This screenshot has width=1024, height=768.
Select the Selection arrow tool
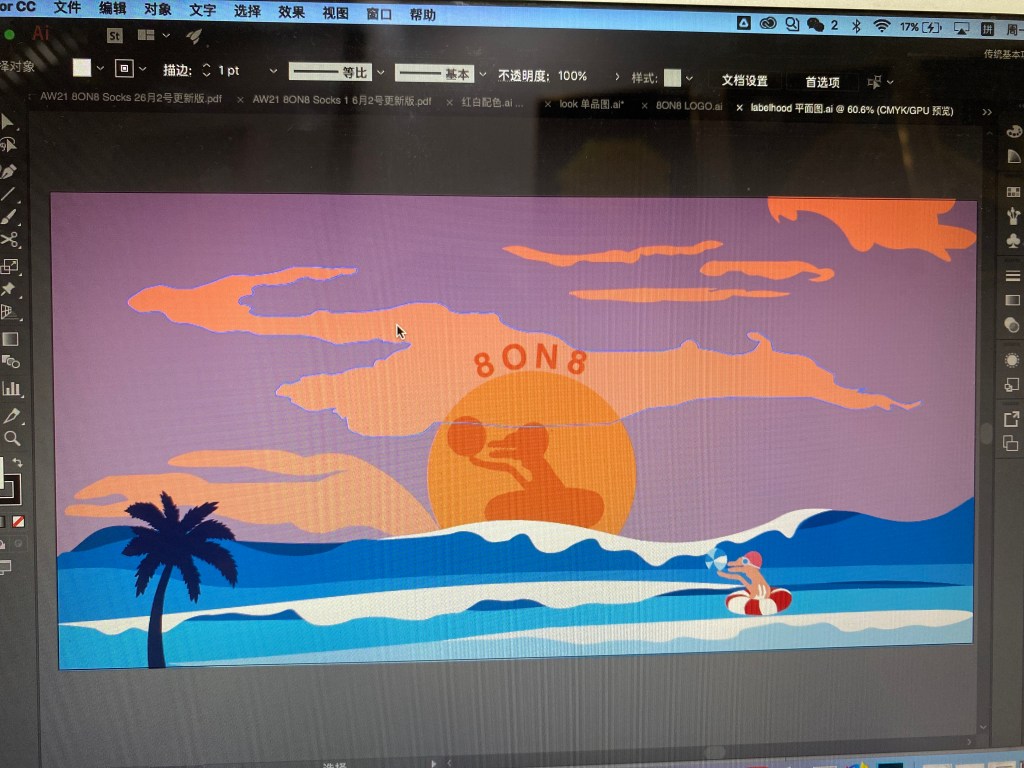(8, 122)
